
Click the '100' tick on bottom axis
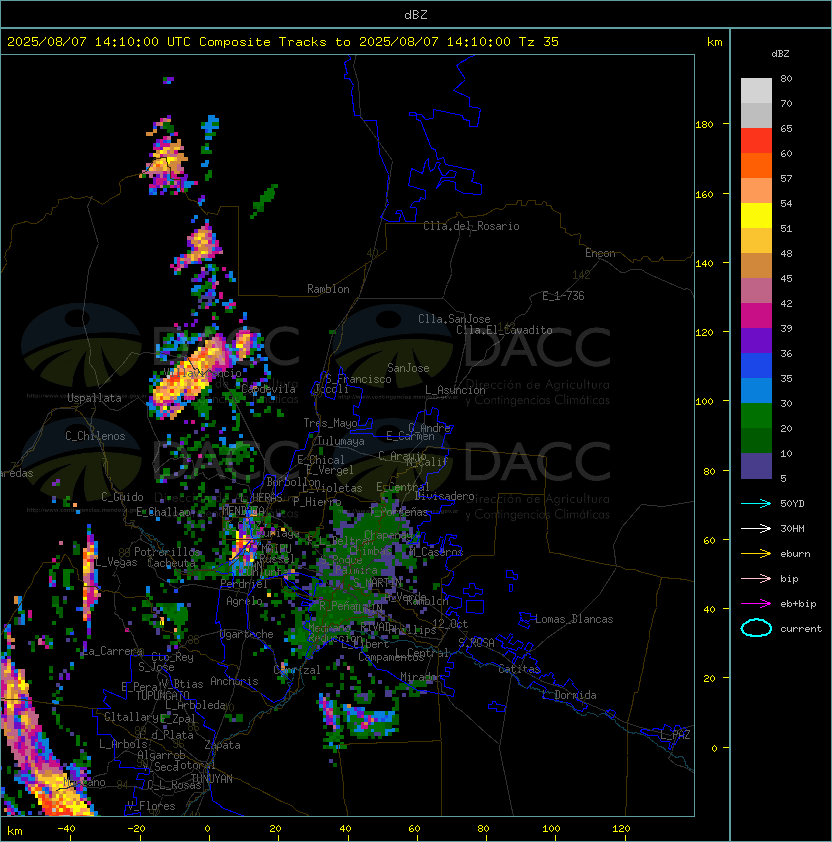551,829
